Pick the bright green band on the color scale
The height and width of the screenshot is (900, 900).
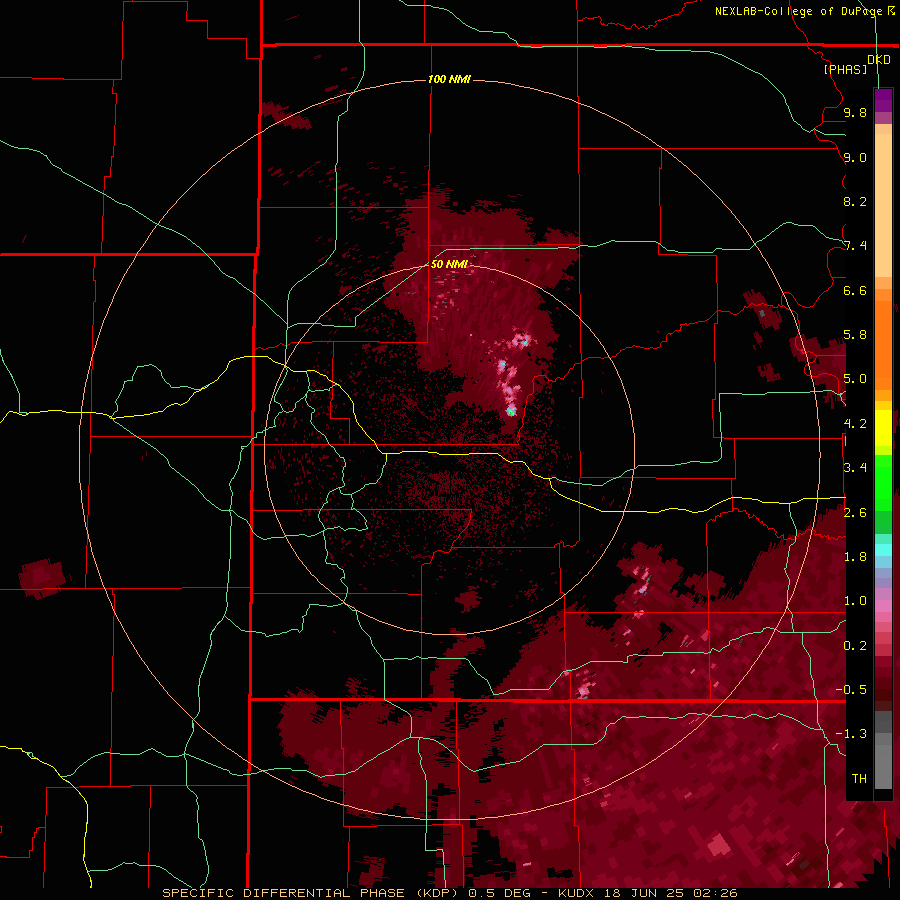point(883,482)
